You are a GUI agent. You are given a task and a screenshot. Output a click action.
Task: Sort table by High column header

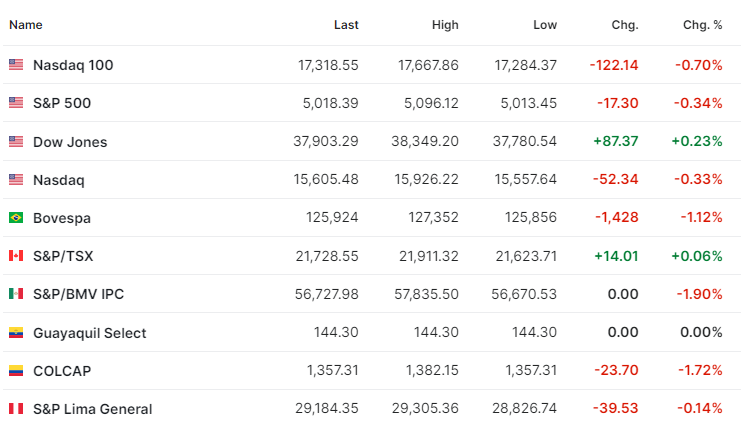click(x=445, y=25)
